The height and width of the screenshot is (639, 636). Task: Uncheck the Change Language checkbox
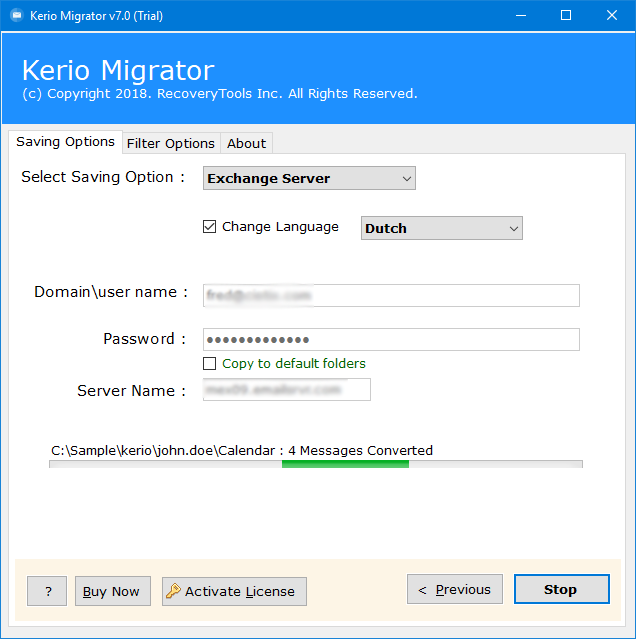pos(209,227)
